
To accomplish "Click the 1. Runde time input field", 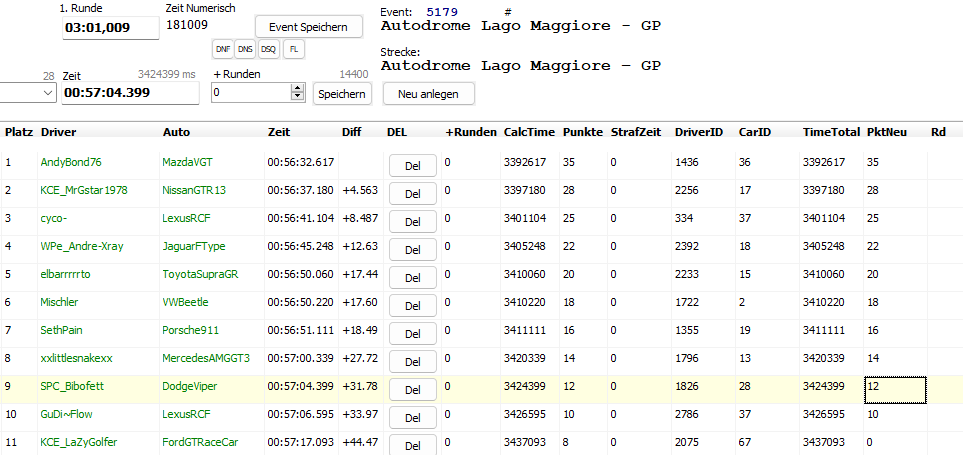I will [x=110, y=28].
